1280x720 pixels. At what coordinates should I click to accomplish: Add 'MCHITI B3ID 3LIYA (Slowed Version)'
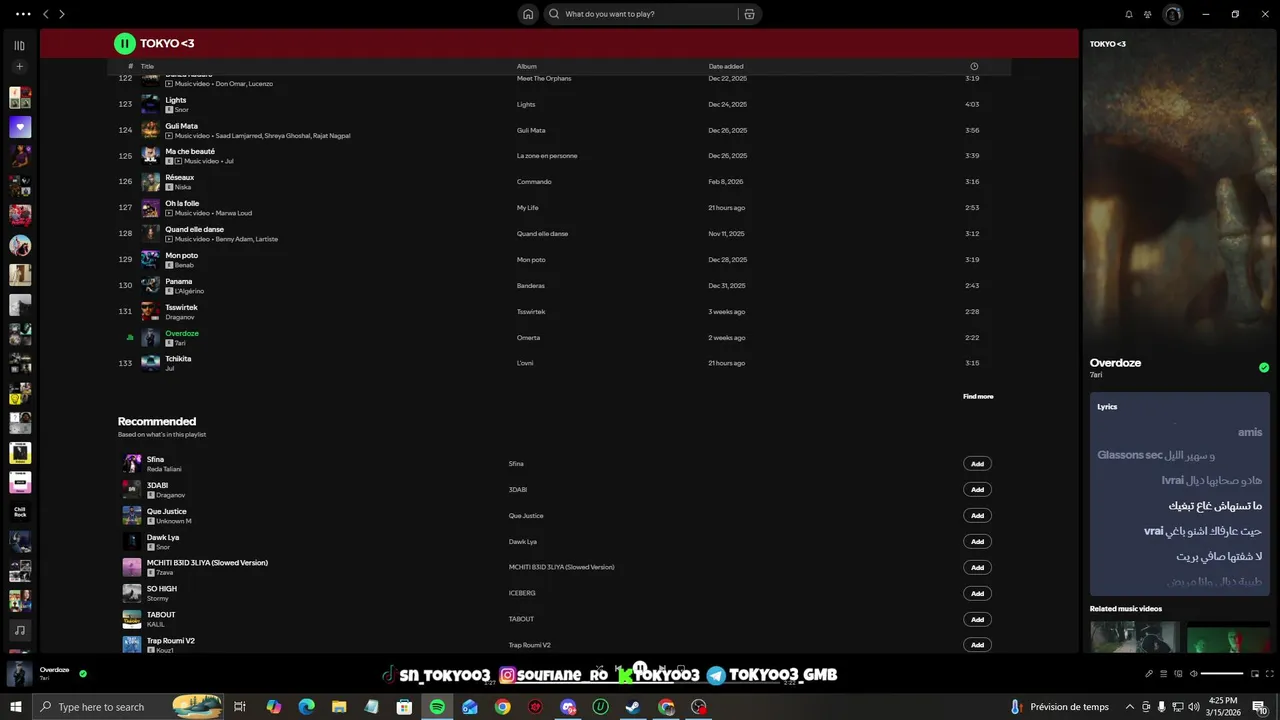click(x=977, y=567)
